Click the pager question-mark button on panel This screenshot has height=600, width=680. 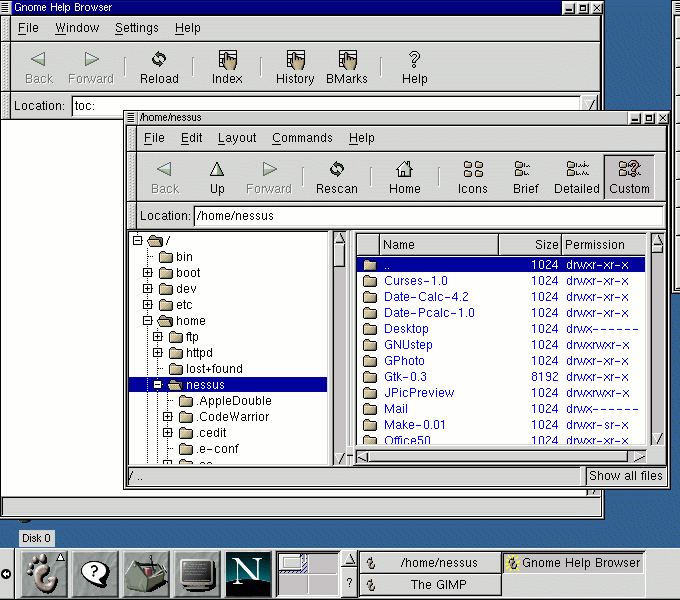[x=349, y=584]
